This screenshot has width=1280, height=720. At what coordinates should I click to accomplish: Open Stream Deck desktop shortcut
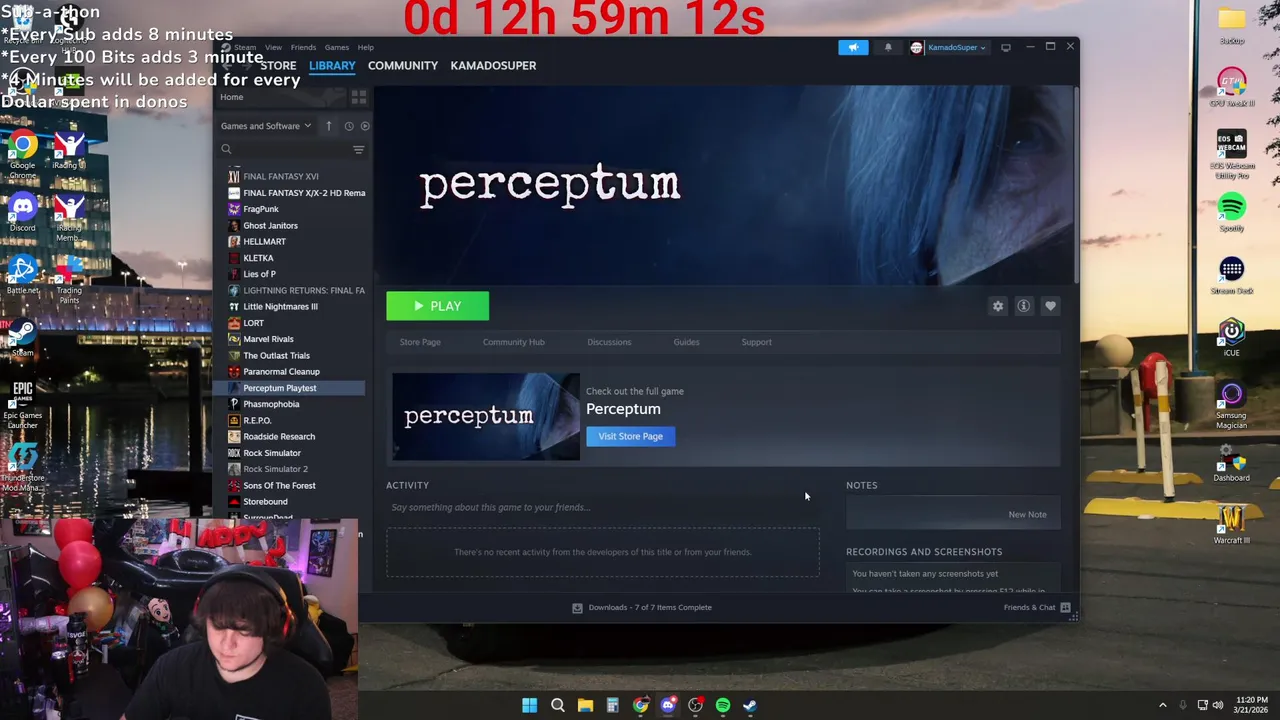pos(1231,275)
